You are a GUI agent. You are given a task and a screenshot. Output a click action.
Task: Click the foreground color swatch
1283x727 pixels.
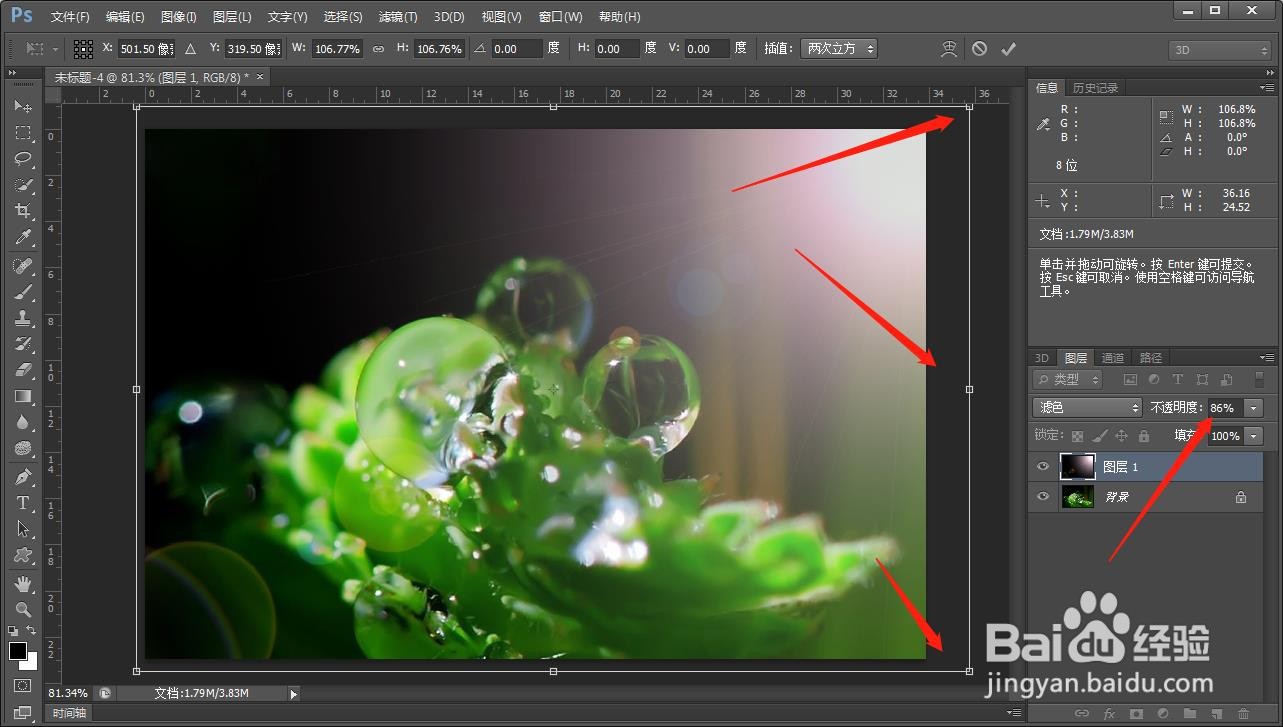pyautogui.click(x=18, y=651)
